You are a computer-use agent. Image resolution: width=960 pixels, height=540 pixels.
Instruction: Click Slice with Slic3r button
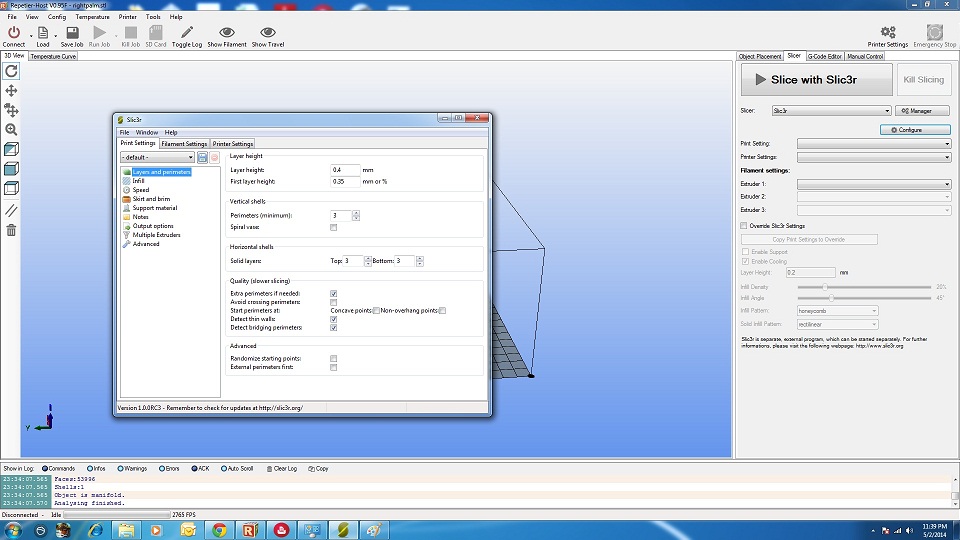(x=816, y=80)
